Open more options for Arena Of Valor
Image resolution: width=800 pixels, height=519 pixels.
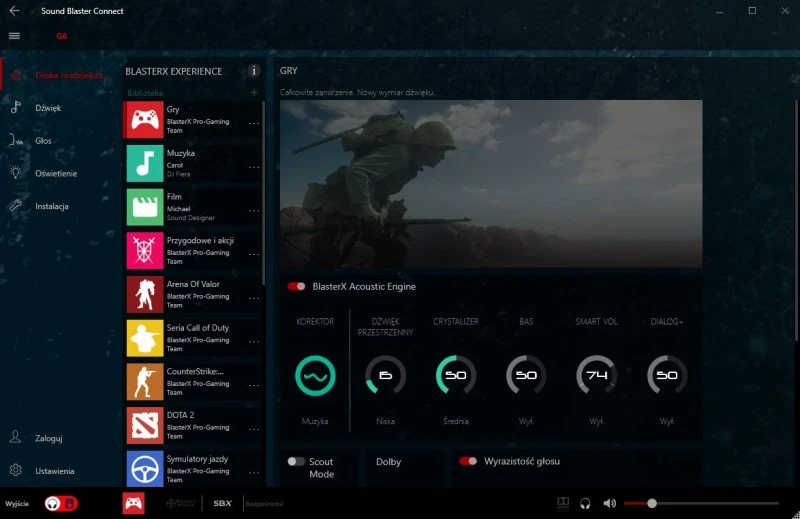pyautogui.click(x=254, y=298)
